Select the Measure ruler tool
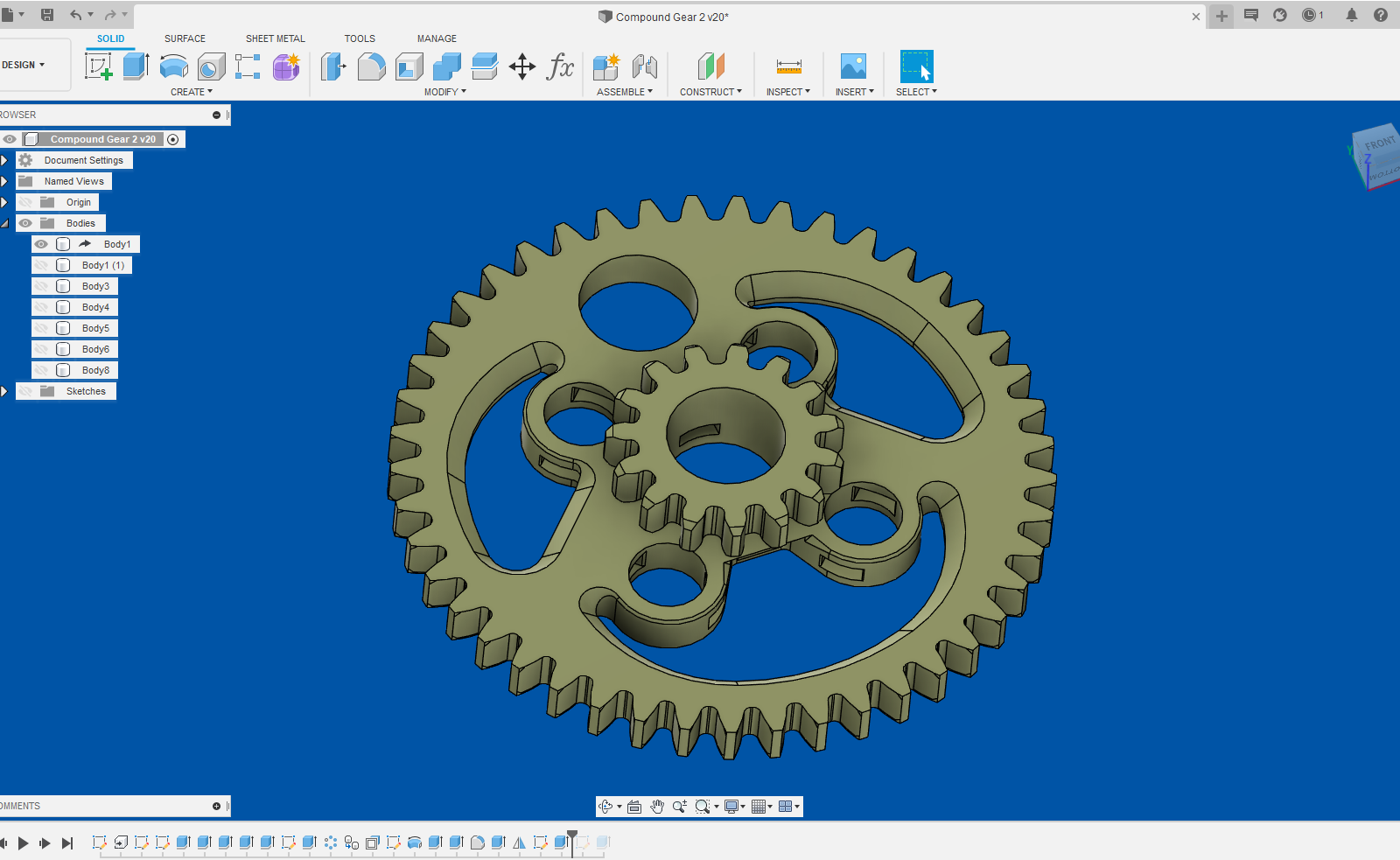The height and width of the screenshot is (860, 1400). [788, 66]
